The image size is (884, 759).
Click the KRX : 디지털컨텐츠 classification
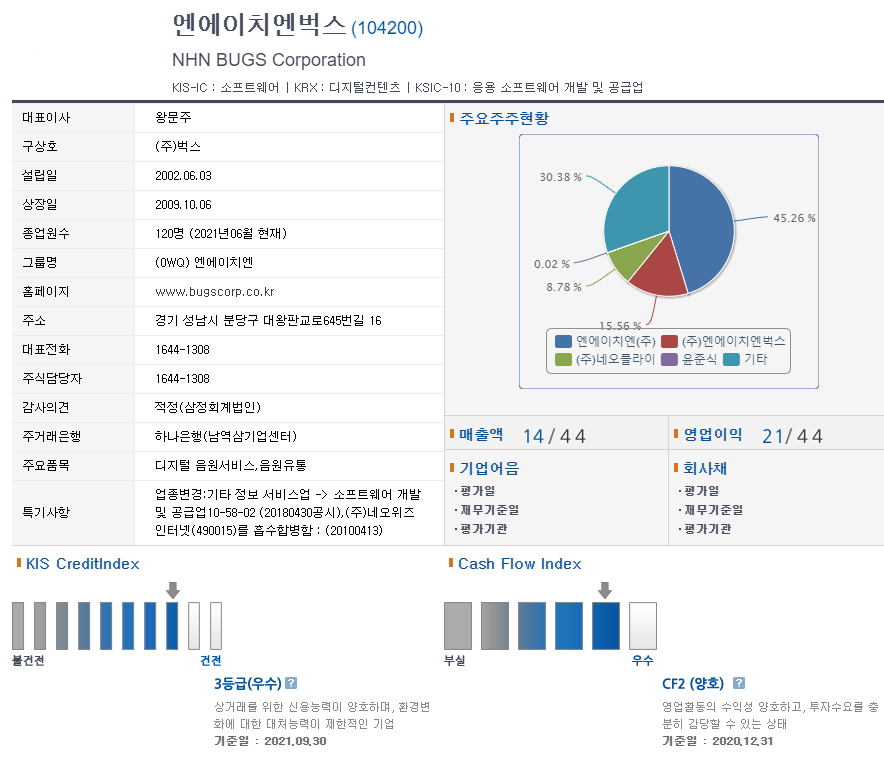point(347,87)
